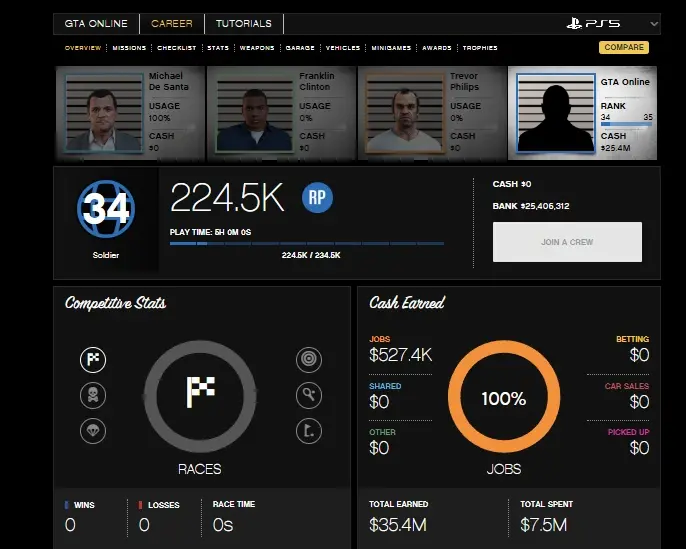Click the rank 34 globe badge
686x549 pixels.
pos(106,209)
